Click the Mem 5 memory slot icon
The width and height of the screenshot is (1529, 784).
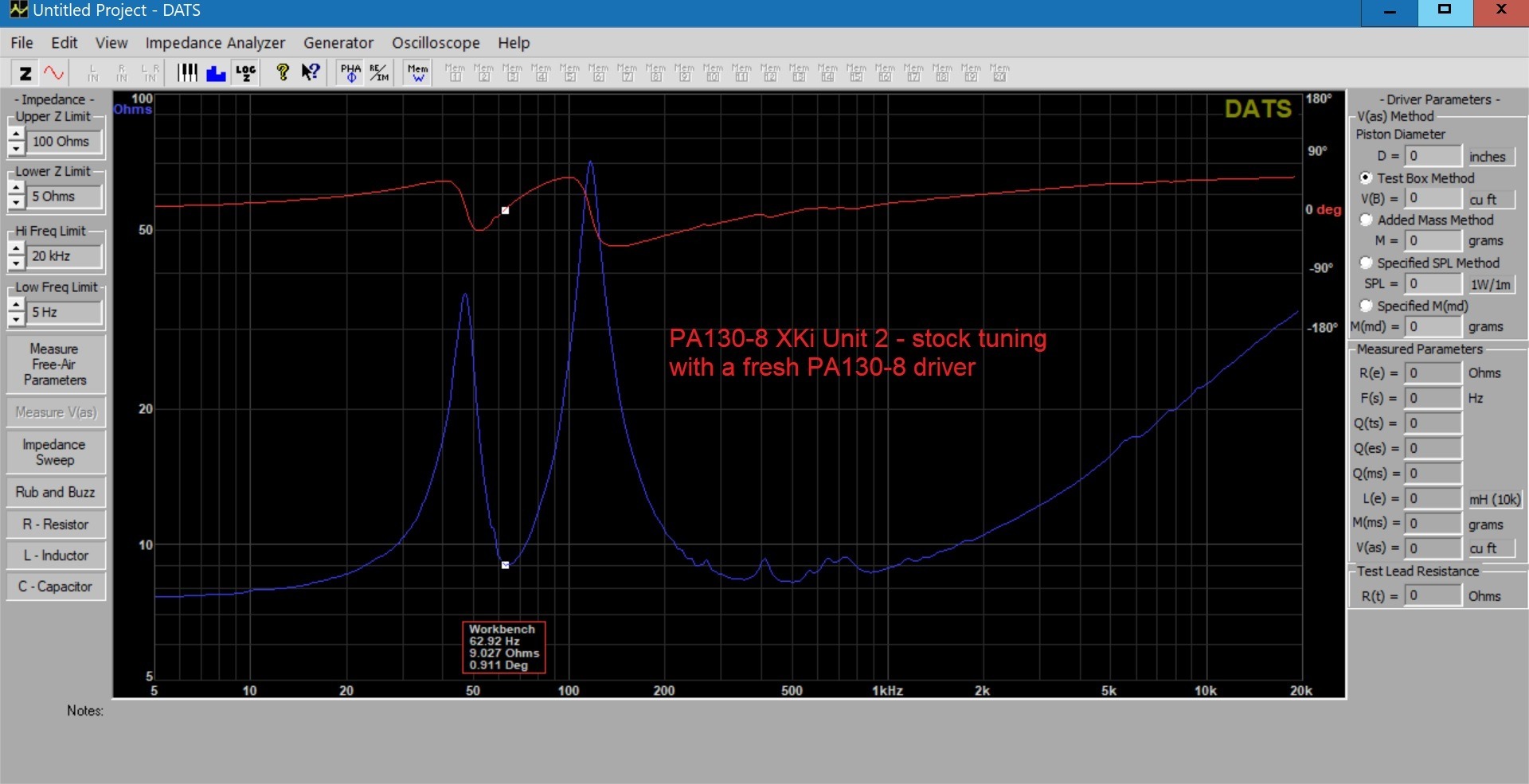click(569, 73)
